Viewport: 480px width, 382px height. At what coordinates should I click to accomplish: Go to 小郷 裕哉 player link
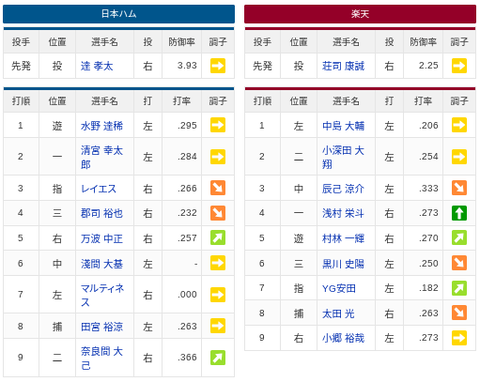(343, 338)
